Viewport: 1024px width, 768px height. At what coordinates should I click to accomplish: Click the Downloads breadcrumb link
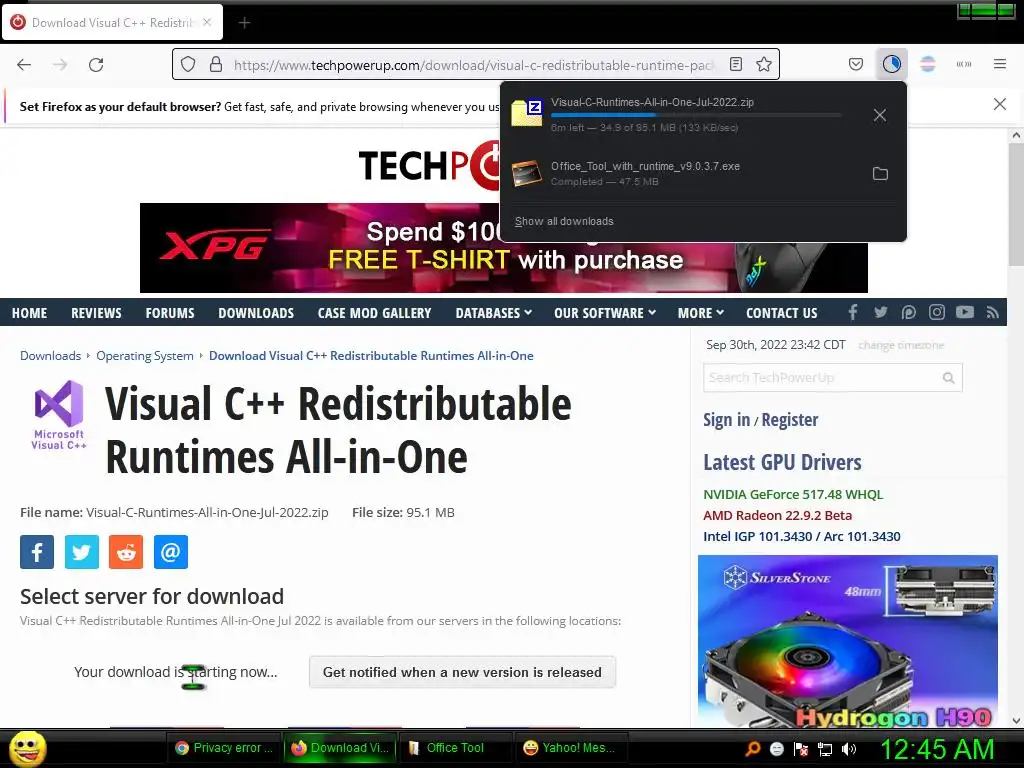[50, 356]
